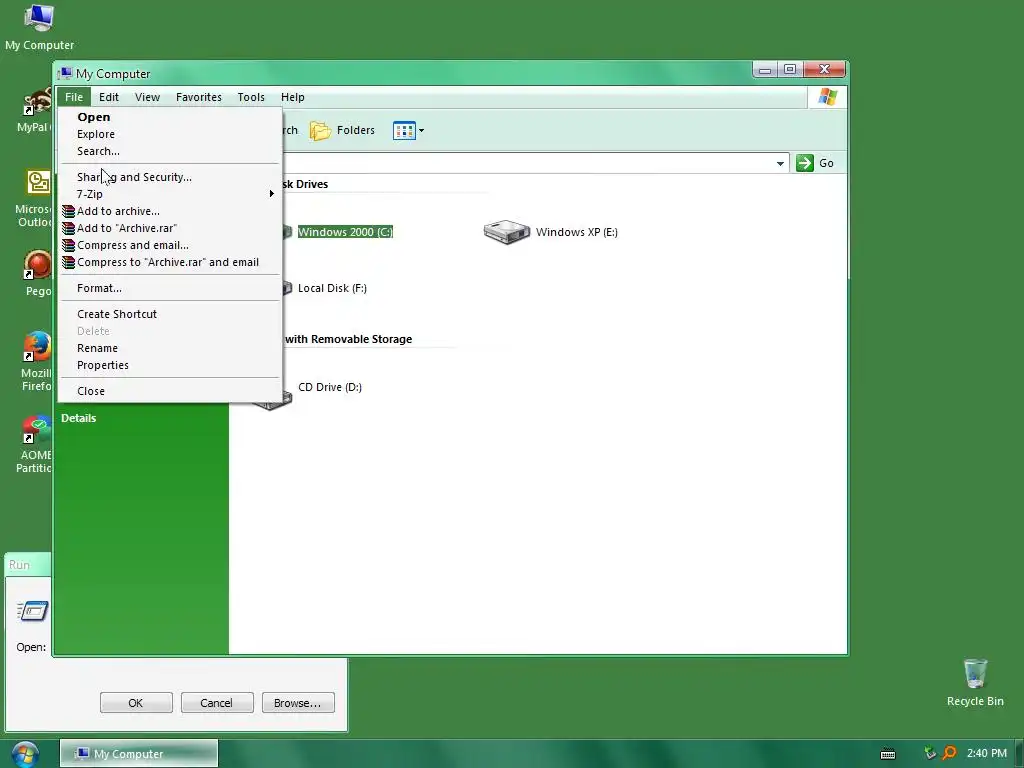This screenshot has height=768, width=1024.
Task: Choose Compress to "Archive.rar" and email
Action: click(x=170, y=262)
